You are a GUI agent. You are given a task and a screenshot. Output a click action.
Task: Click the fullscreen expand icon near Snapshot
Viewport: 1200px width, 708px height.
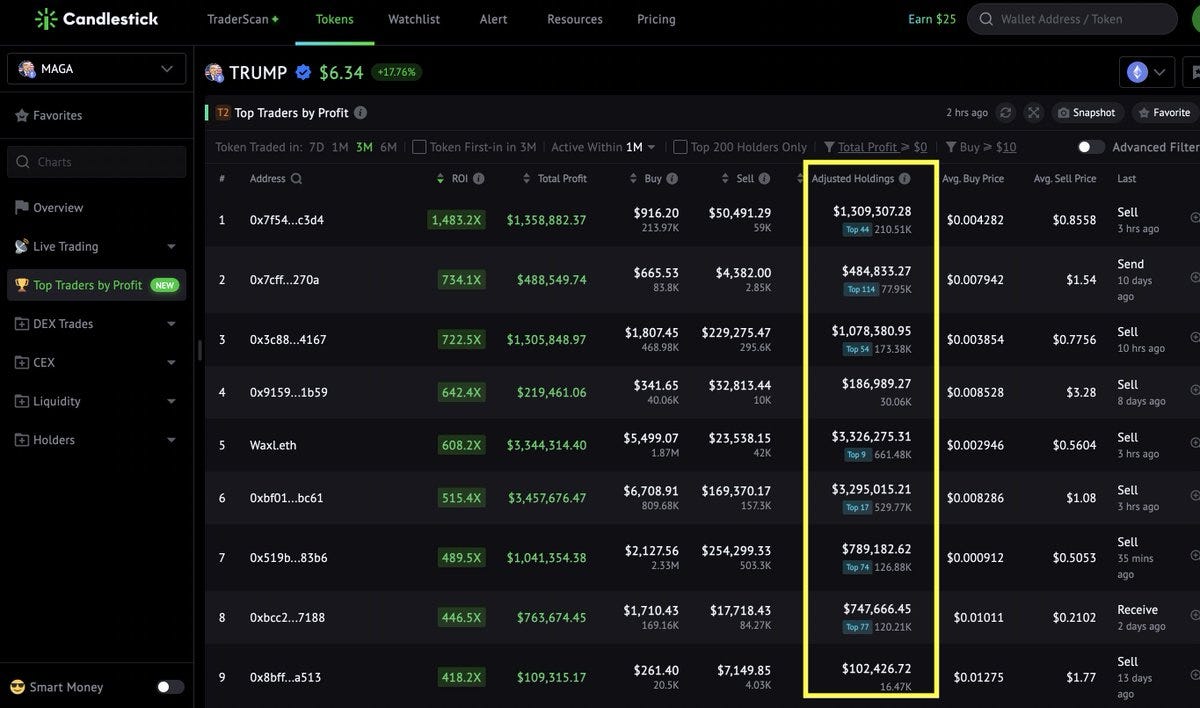(x=1034, y=113)
